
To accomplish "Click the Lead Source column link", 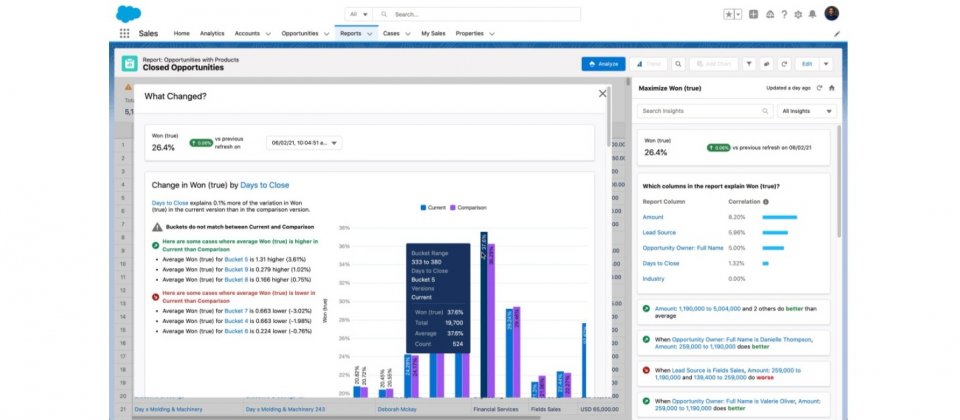I will tap(659, 233).
